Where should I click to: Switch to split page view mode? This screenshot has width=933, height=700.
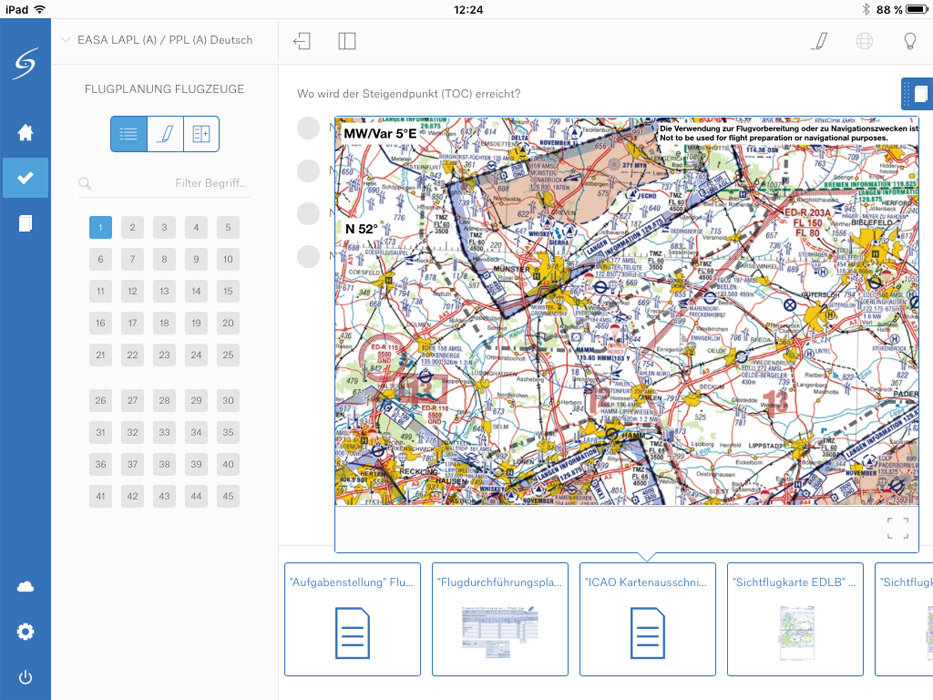pyautogui.click(x=201, y=134)
